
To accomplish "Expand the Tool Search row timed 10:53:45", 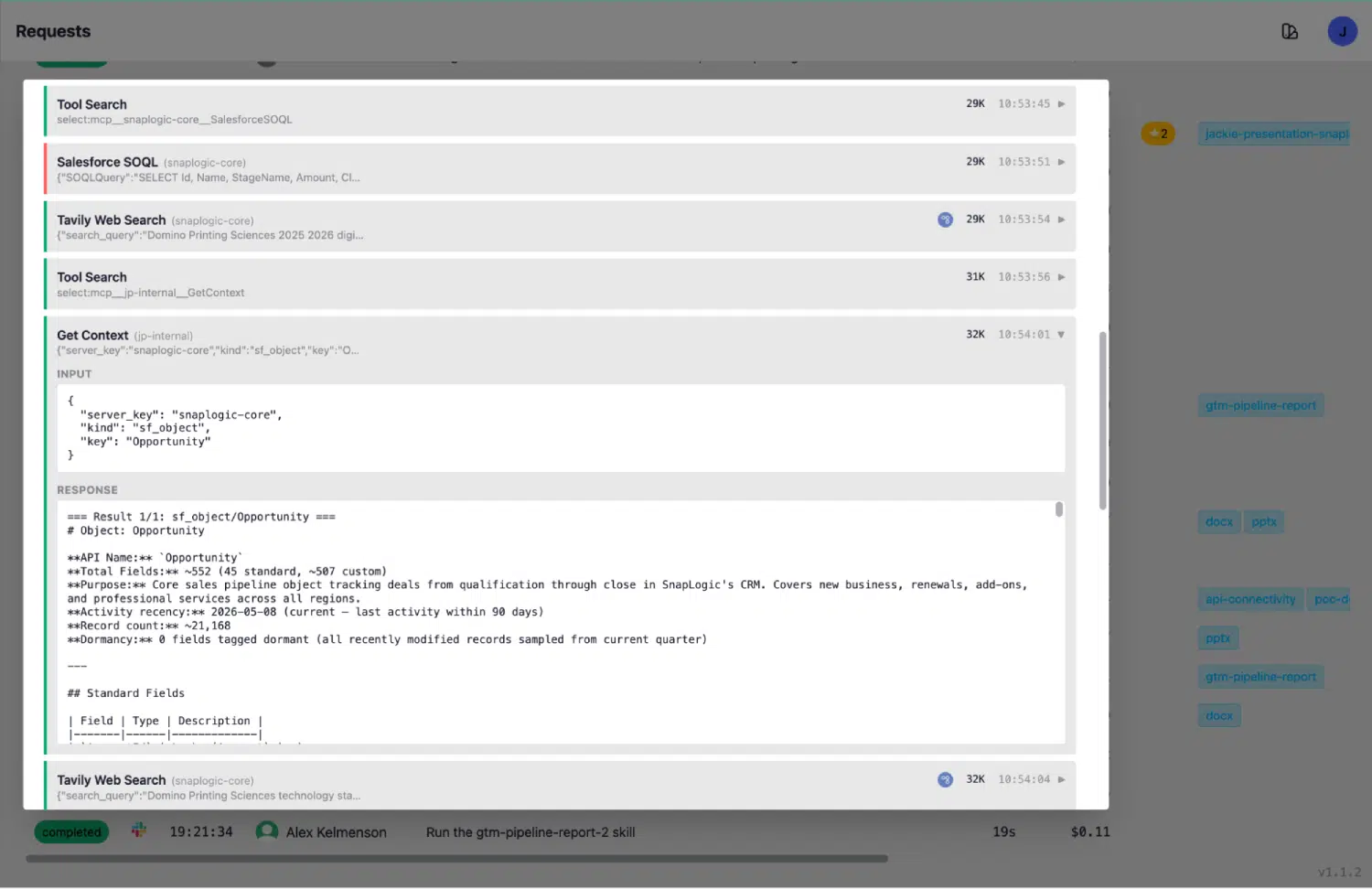I will click(1061, 104).
